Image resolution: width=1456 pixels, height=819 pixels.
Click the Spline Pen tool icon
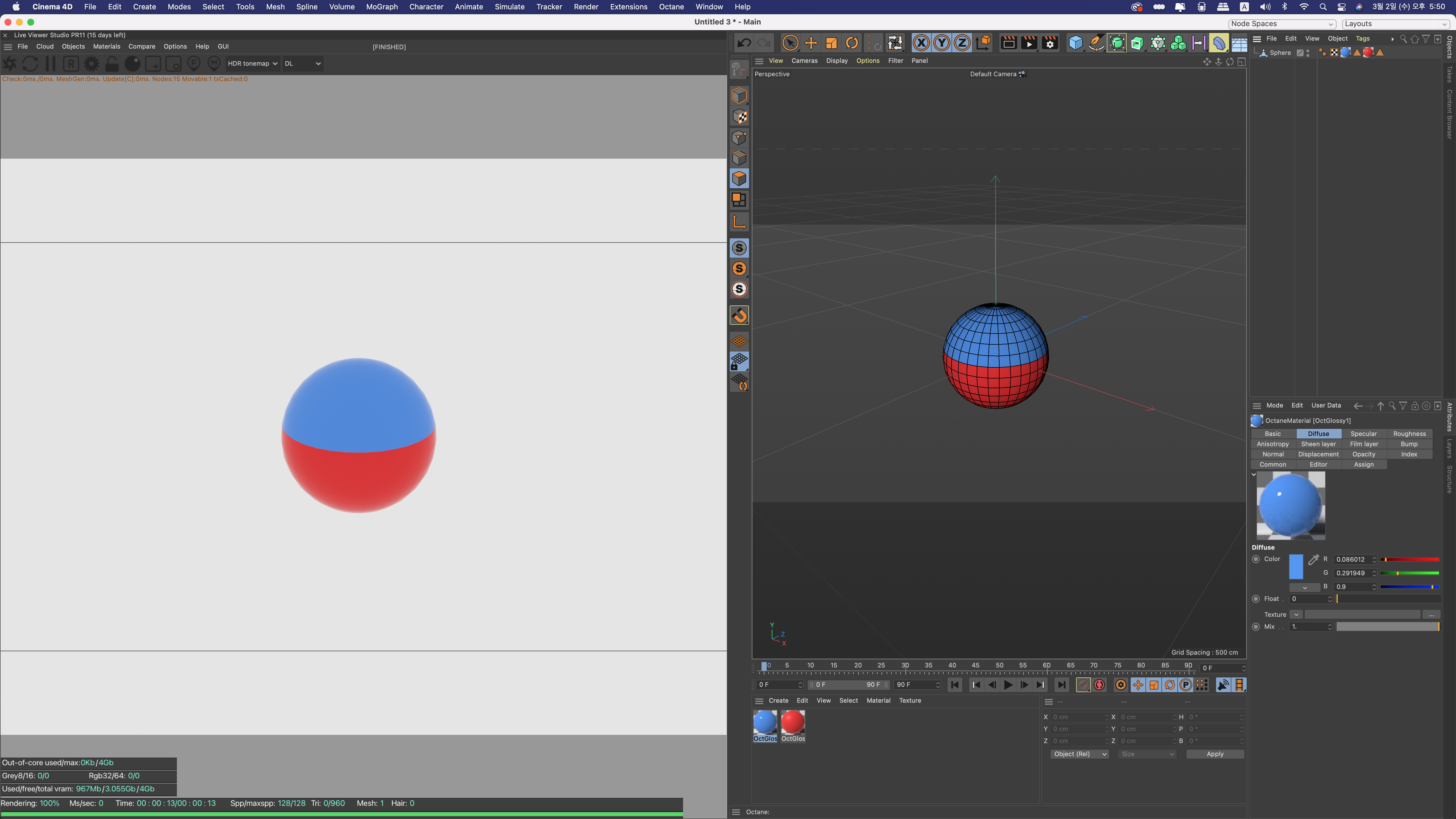pyautogui.click(x=1096, y=43)
